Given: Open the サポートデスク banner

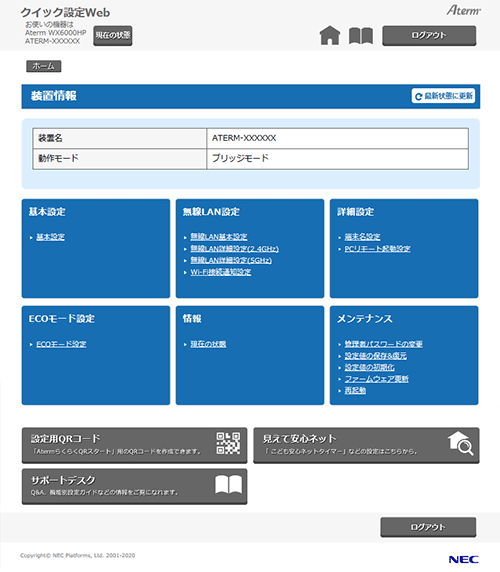Looking at the screenshot, I should coord(135,487).
